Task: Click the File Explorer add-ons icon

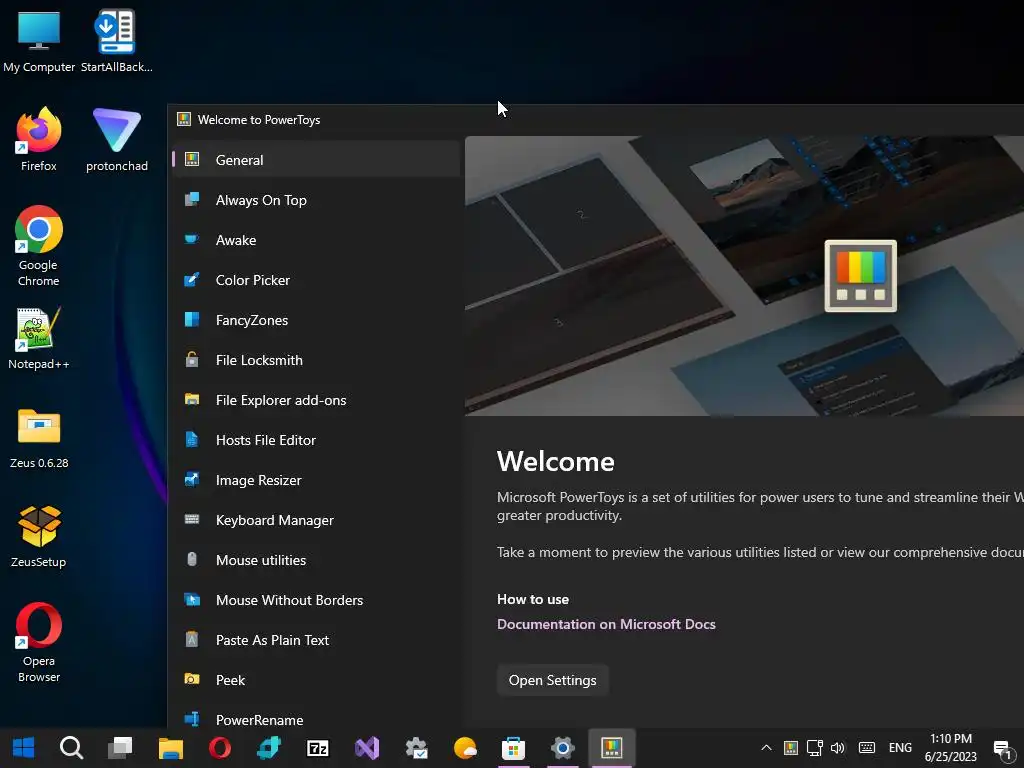Action: coord(192,400)
